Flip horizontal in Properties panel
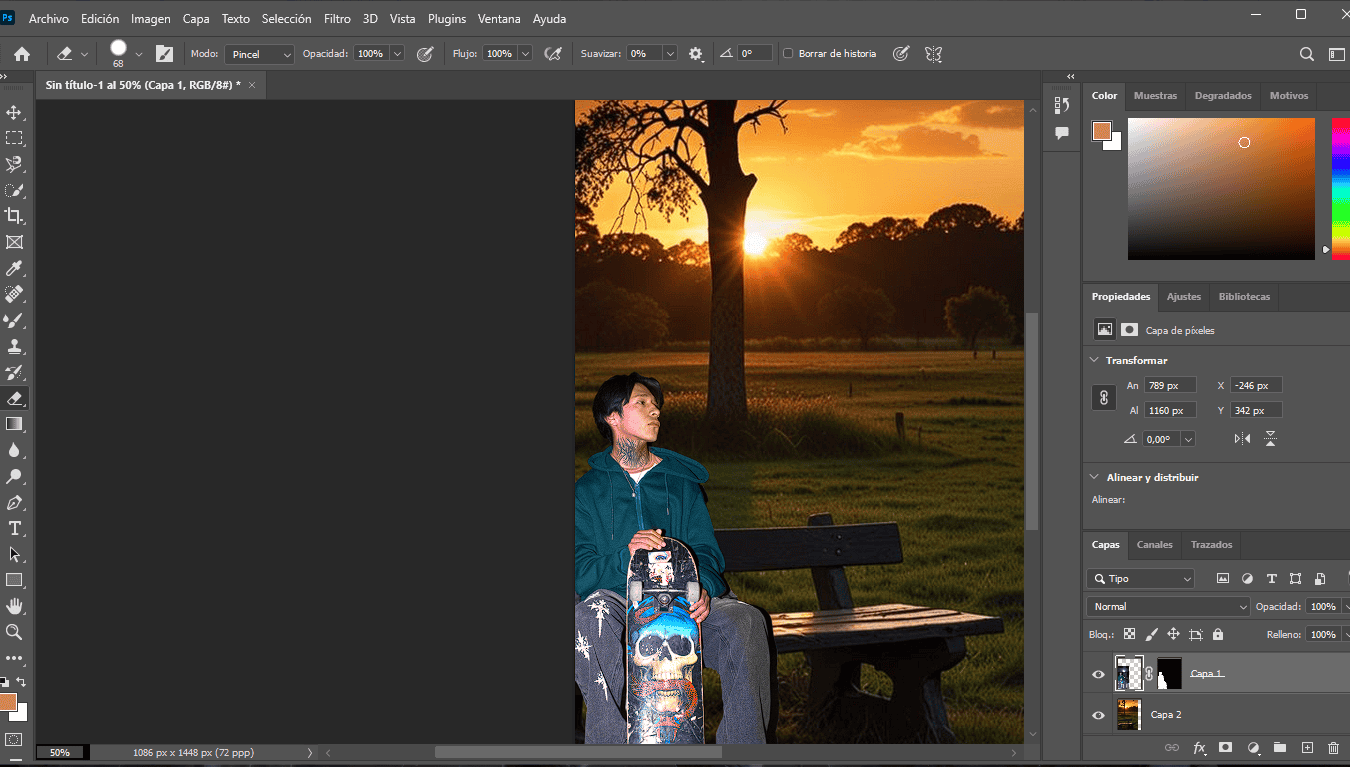Viewport: 1350px width, 767px height. [x=1242, y=438]
